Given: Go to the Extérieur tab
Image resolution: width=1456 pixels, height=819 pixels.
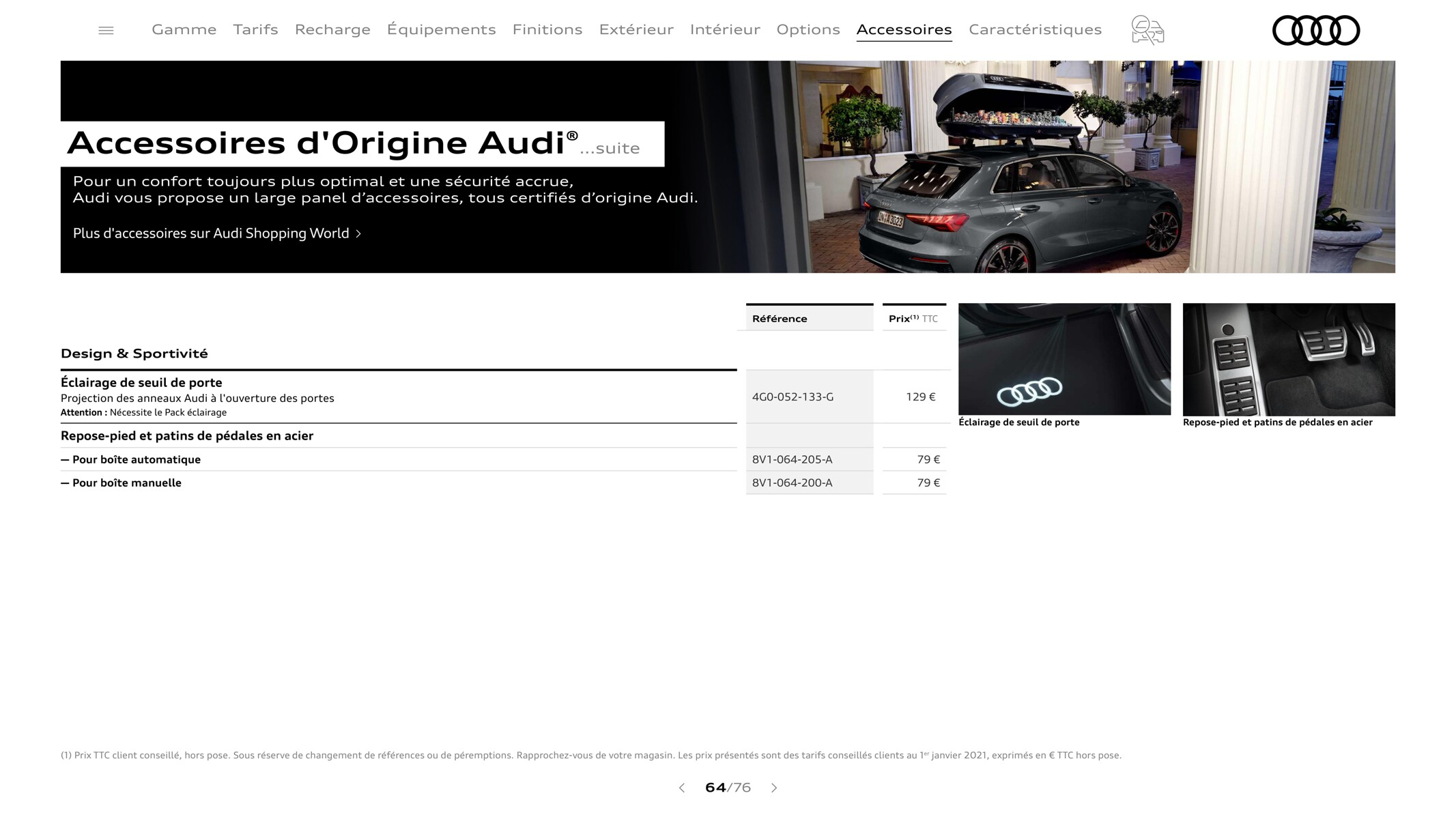Looking at the screenshot, I should point(636,29).
